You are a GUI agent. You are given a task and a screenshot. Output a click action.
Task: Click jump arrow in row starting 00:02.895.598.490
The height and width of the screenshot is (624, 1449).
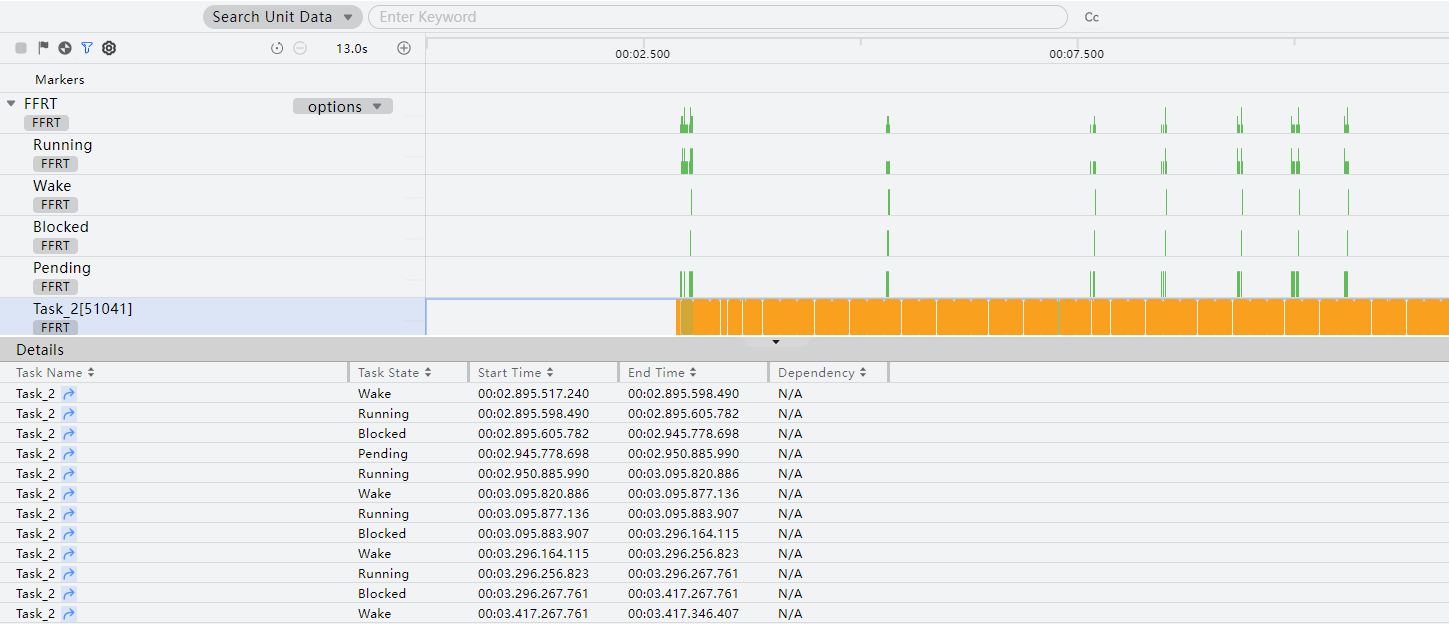click(x=69, y=413)
